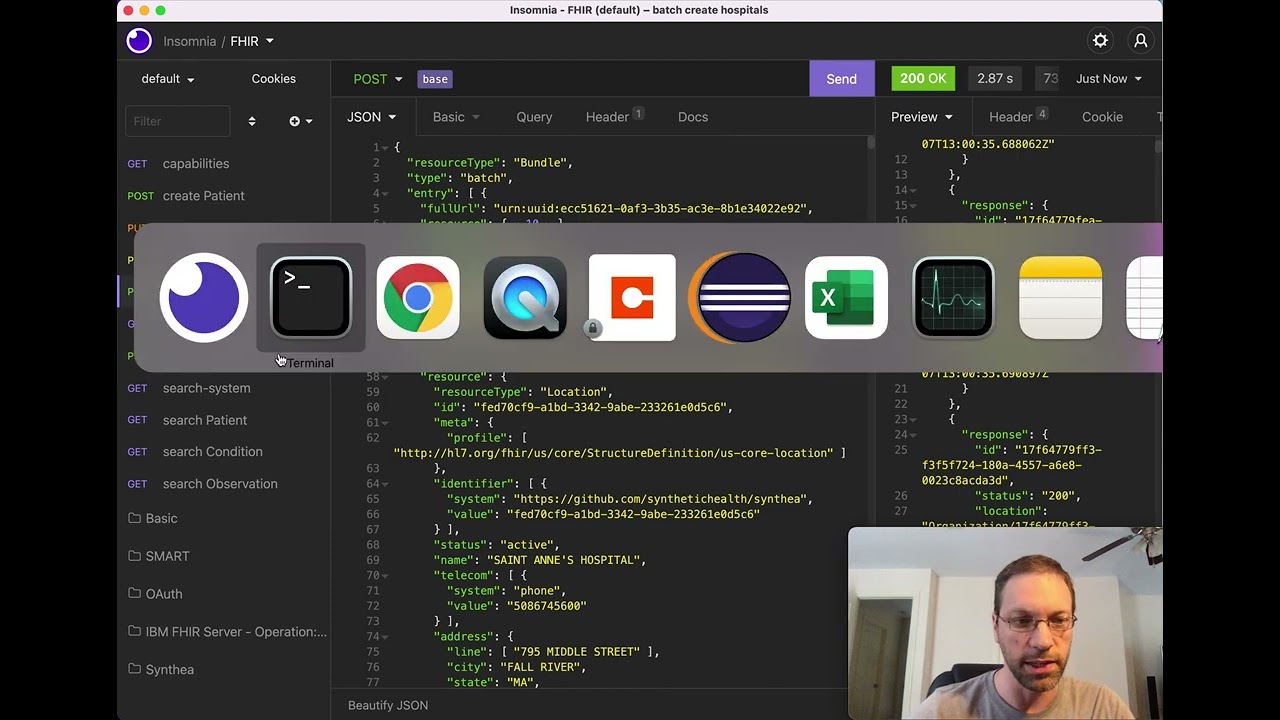This screenshot has height=720, width=1280.
Task: Switch to the request Header tab
Action: (614, 117)
